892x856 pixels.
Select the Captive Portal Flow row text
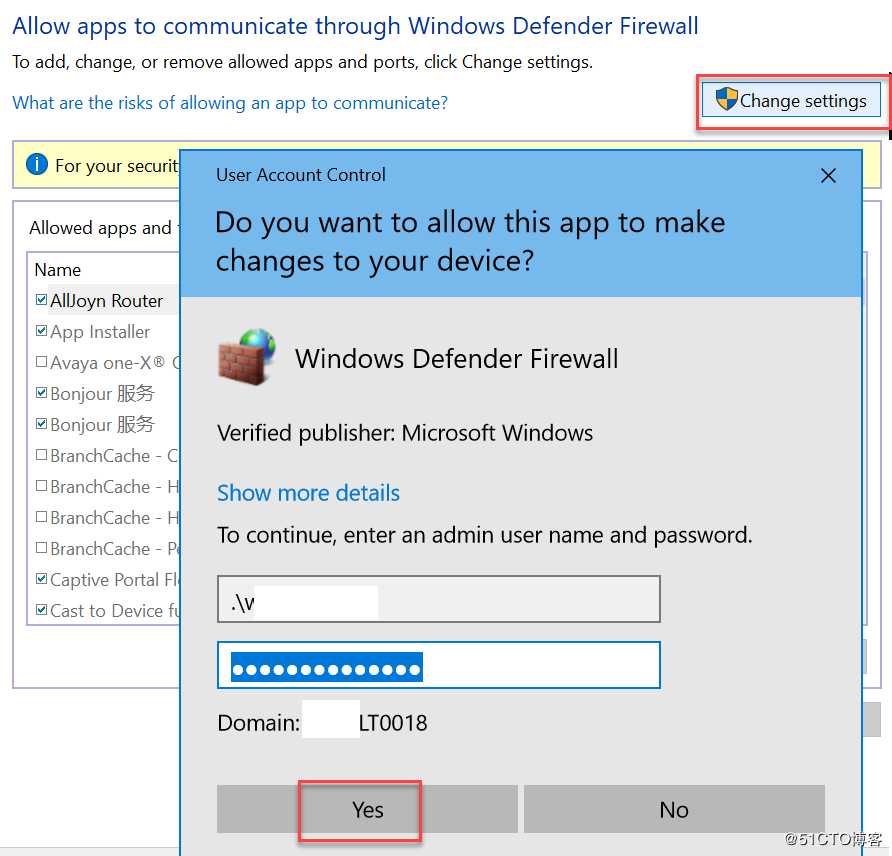tap(115, 580)
